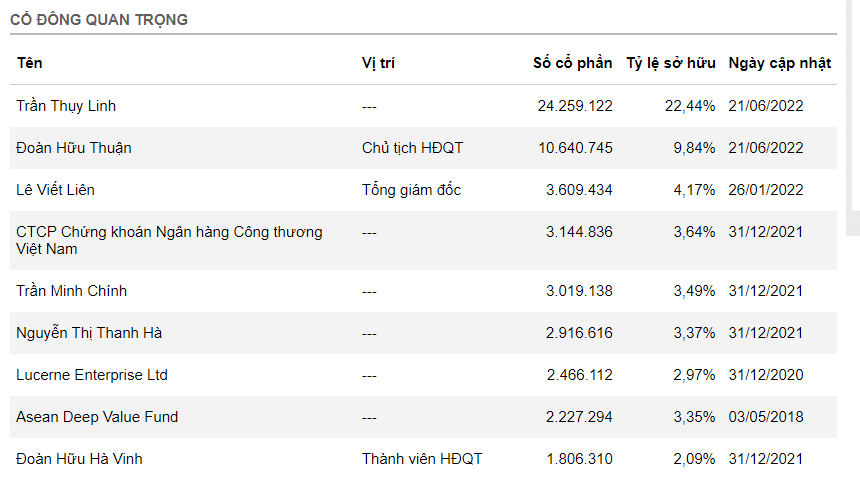Click the Vị trí column header

379,63
